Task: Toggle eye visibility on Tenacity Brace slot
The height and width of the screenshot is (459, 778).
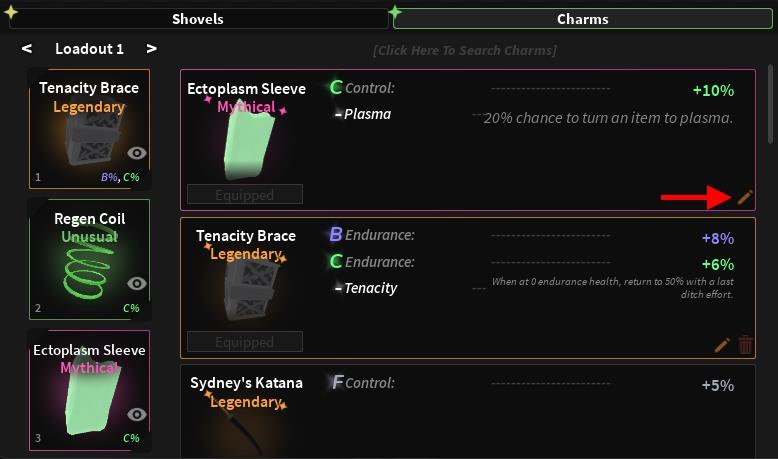Action: coord(137,153)
